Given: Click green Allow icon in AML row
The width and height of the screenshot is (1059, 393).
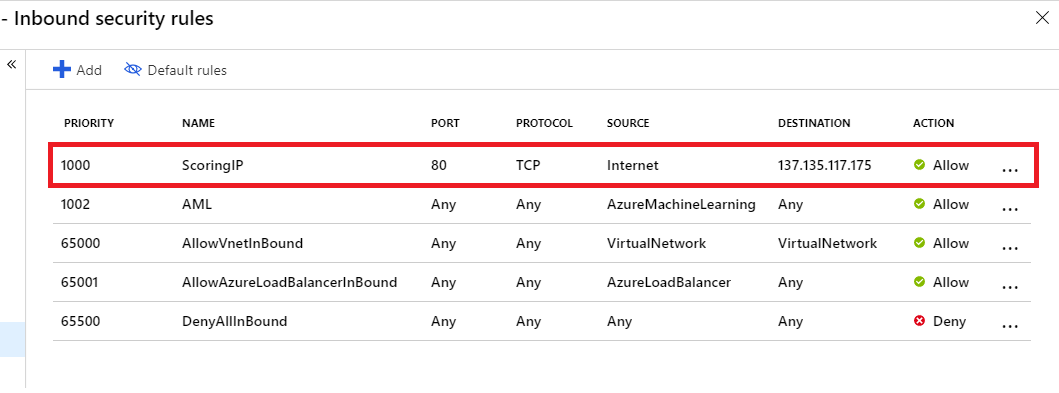Looking at the screenshot, I should click(x=919, y=204).
